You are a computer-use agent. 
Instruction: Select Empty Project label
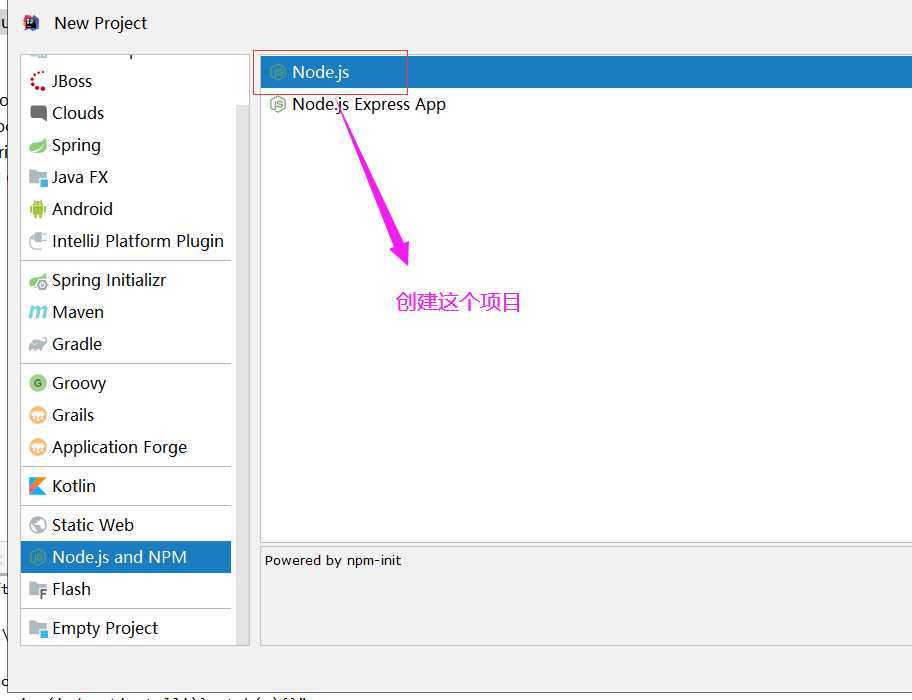[x=105, y=628]
